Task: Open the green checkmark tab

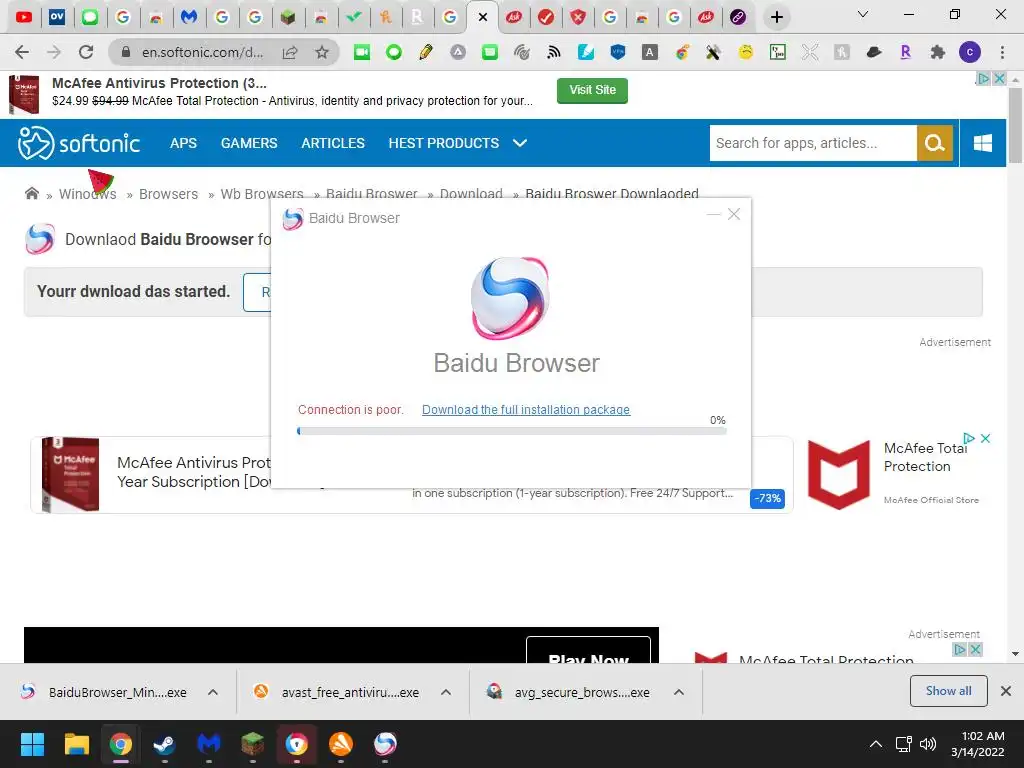Action: point(353,17)
